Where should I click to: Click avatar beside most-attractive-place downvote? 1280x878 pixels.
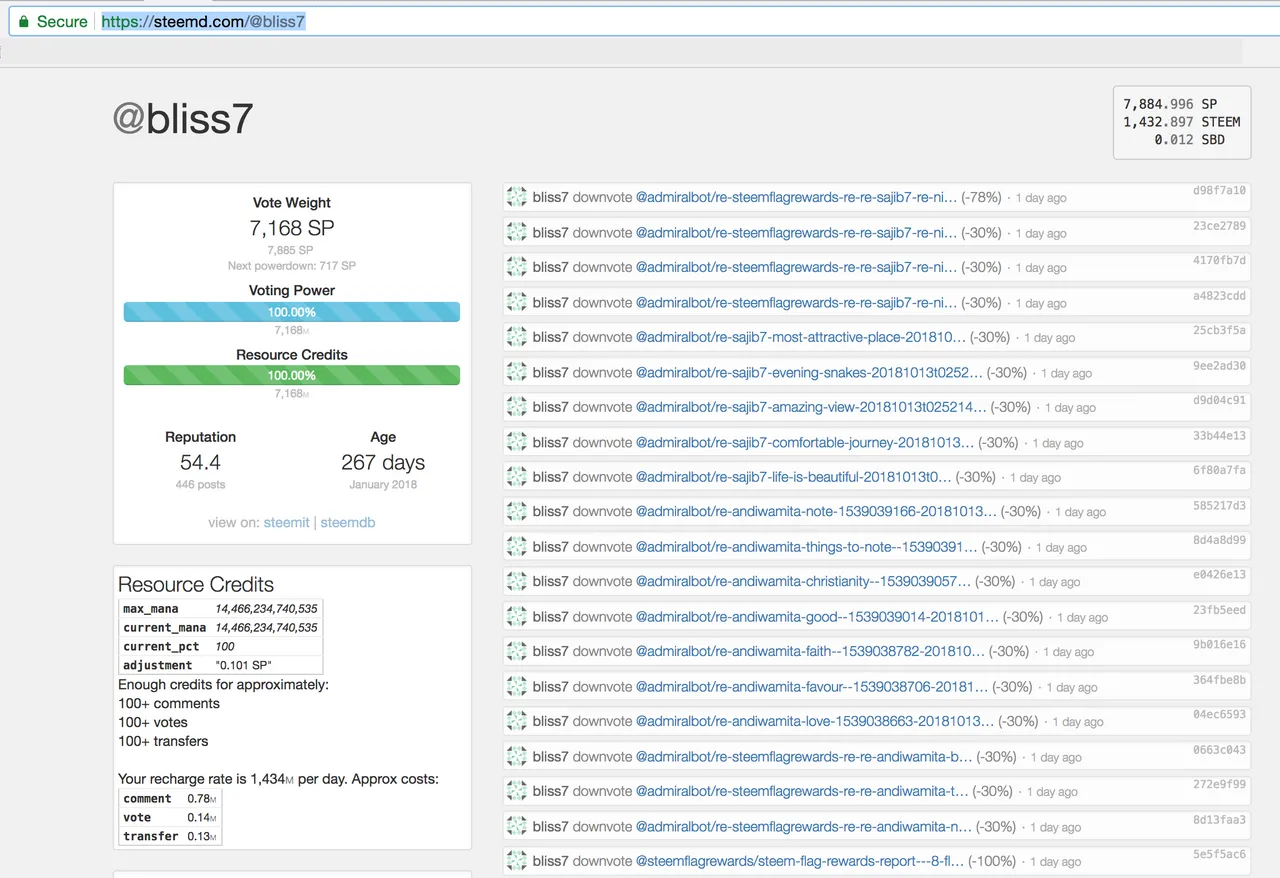coord(516,337)
